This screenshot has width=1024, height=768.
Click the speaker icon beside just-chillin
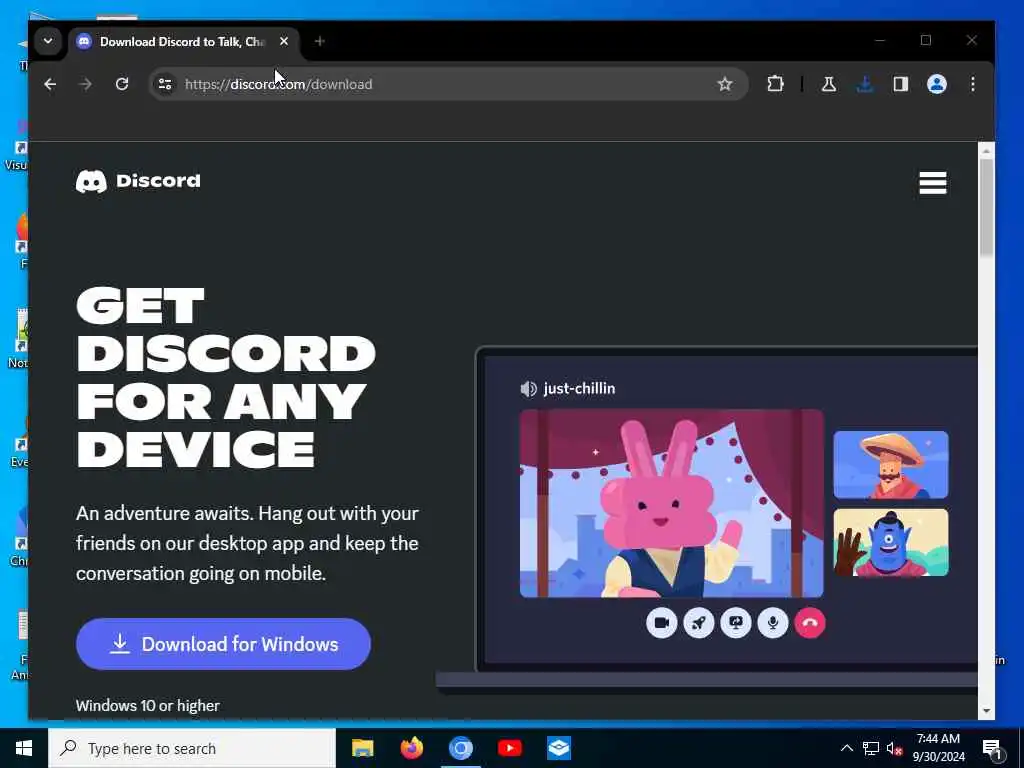(528, 389)
